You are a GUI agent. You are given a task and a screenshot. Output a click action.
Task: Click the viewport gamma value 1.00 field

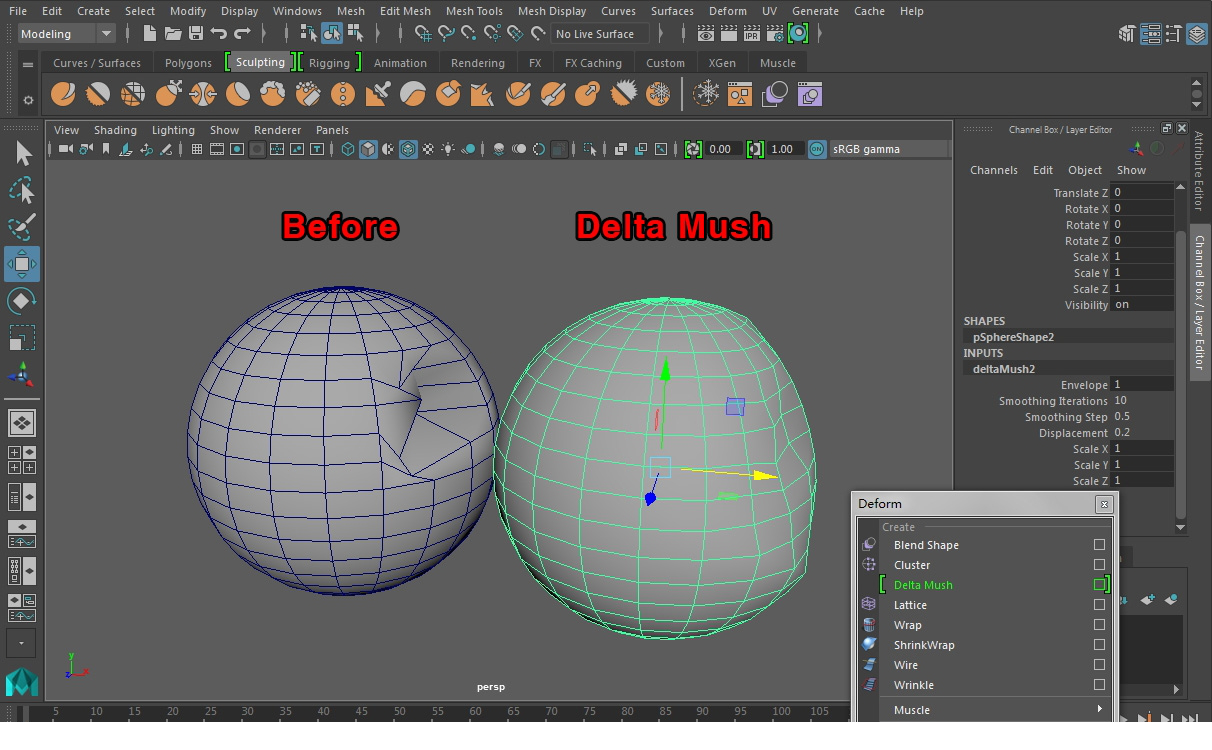tap(784, 149)
